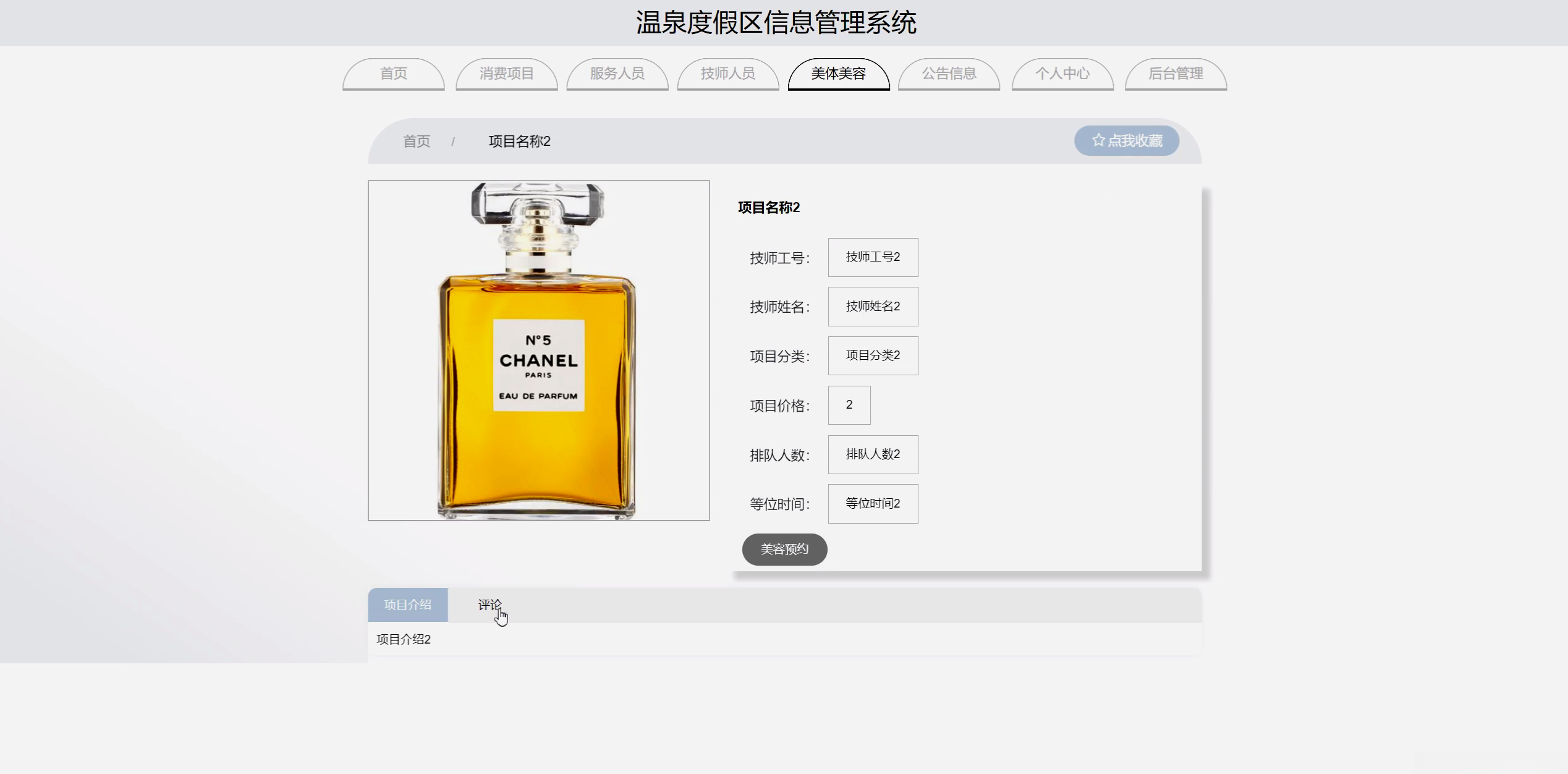Select the 技师人员 navigation tab
Screen dimensions: 1568x774
tap(727, 74)
